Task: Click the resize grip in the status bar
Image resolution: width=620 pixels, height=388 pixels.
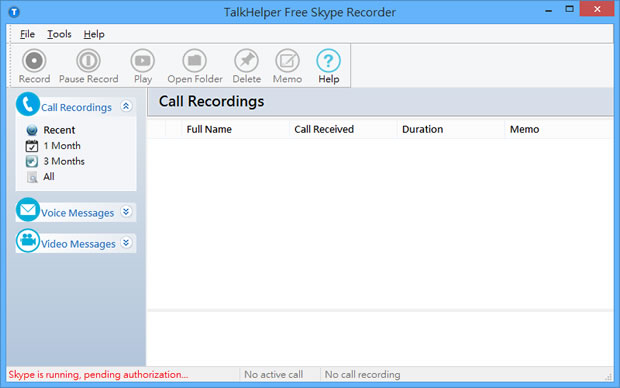Action: click(608, 377)
